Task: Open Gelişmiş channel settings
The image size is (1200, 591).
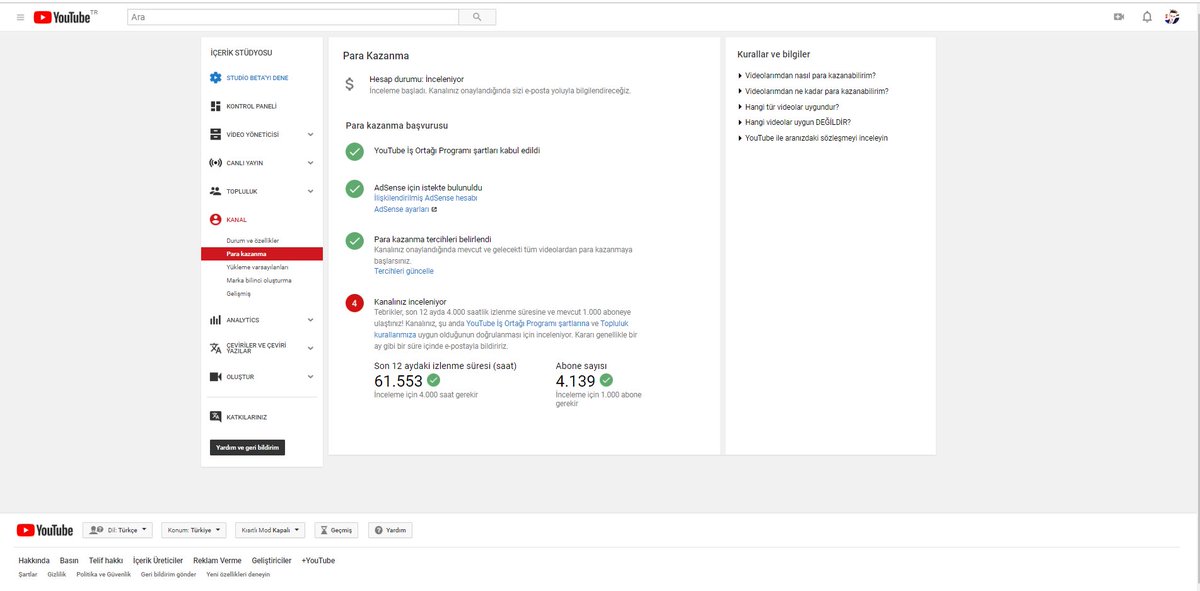Action: coord(238,293)
